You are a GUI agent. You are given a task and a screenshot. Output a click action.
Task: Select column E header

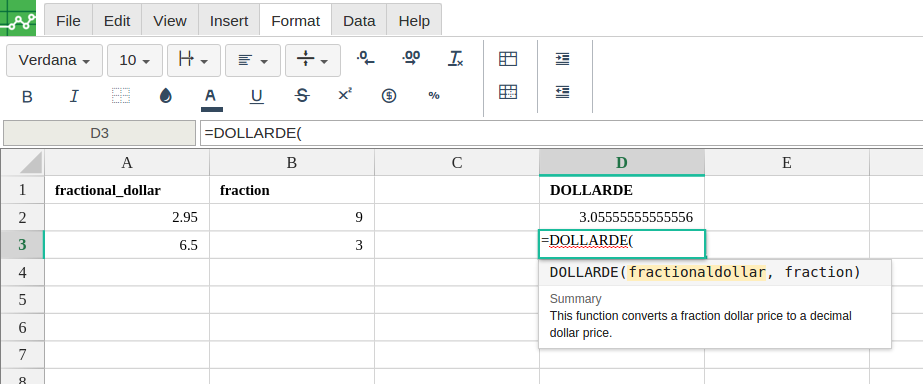(786, 163)
